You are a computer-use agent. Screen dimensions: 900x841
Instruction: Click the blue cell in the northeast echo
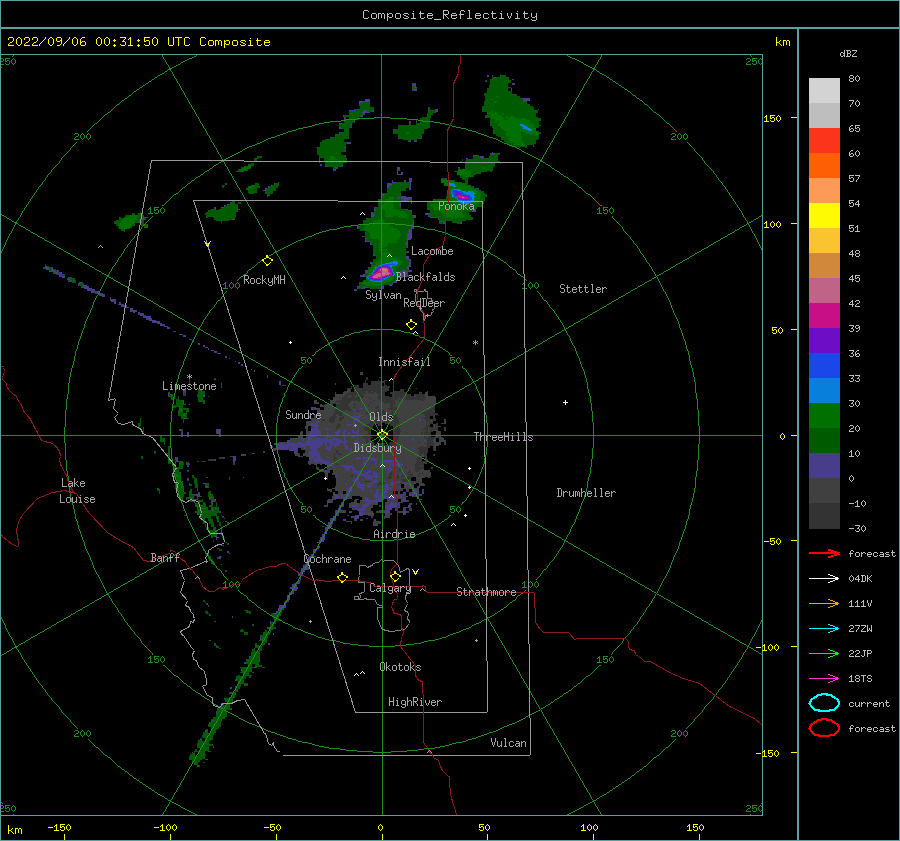(526, 127)
